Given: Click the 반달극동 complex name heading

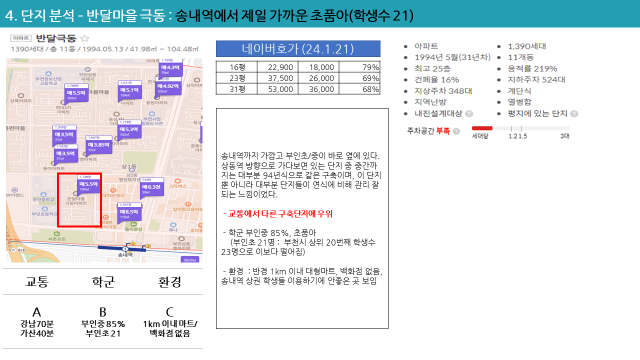Looking at the screenshot, I should tap(56, 38).
